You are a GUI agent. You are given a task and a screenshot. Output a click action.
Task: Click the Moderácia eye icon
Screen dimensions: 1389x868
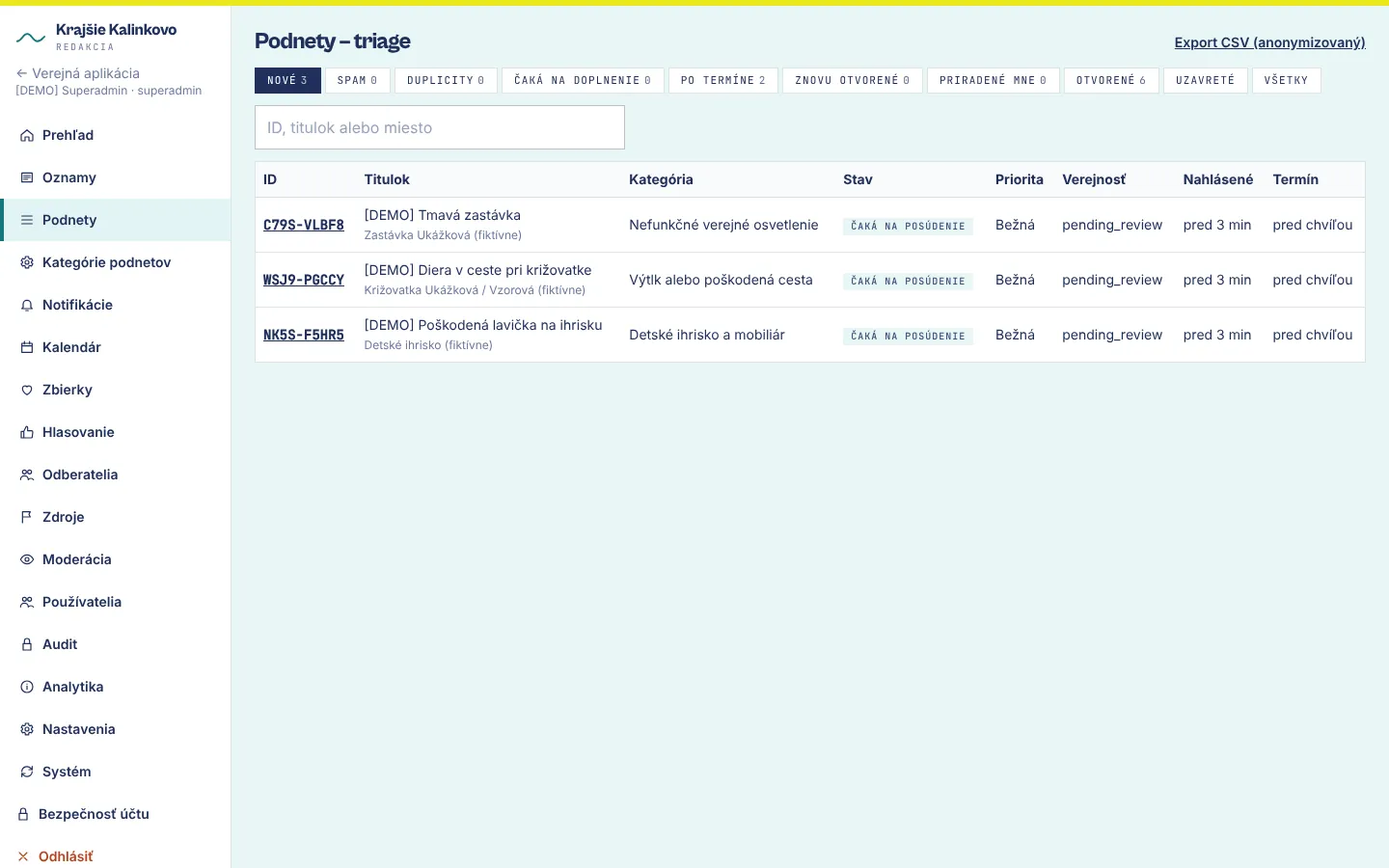pos(27,559)
